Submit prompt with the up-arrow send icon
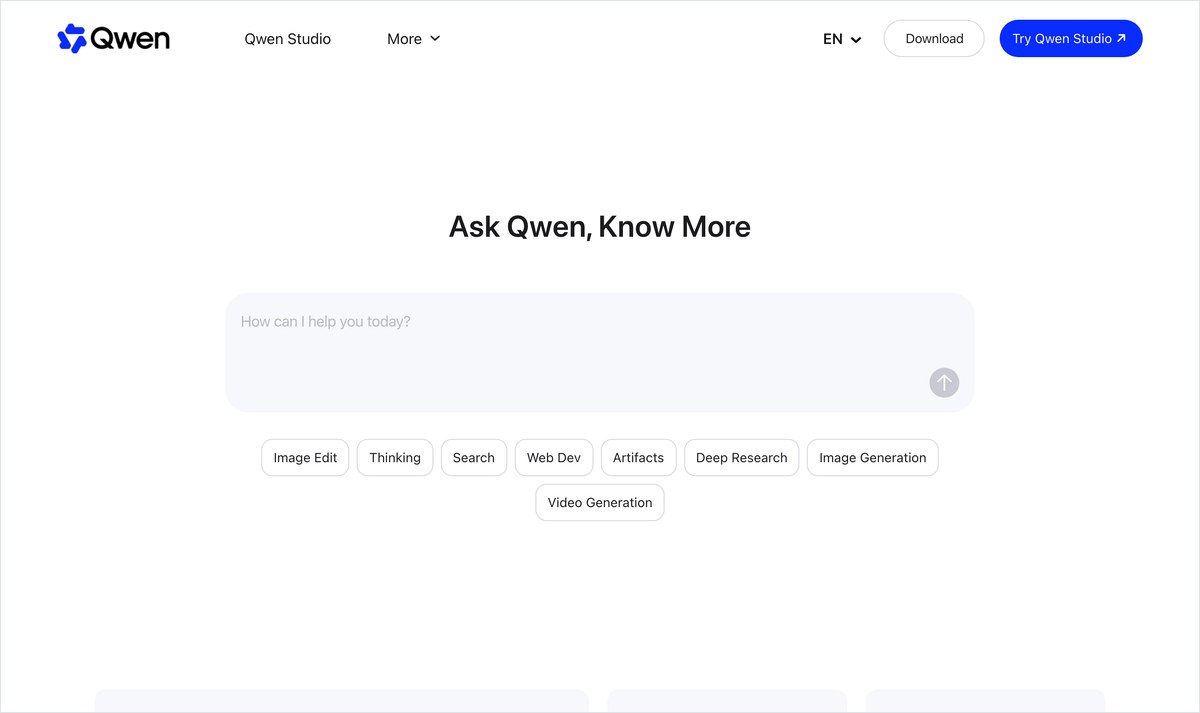The width and height of the screenshot is (1200, 713). (944, 382)
